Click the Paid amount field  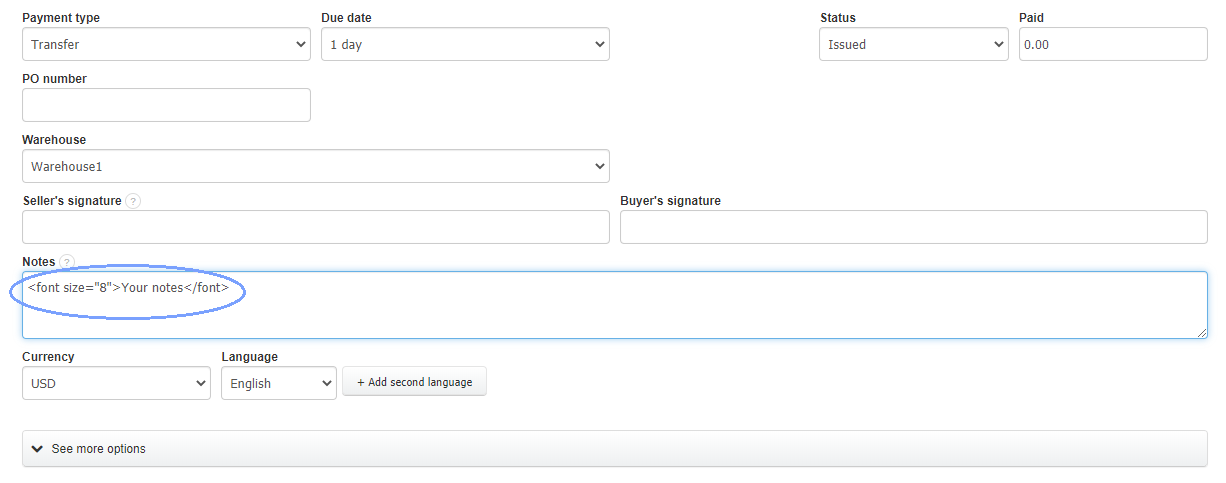1112,44
